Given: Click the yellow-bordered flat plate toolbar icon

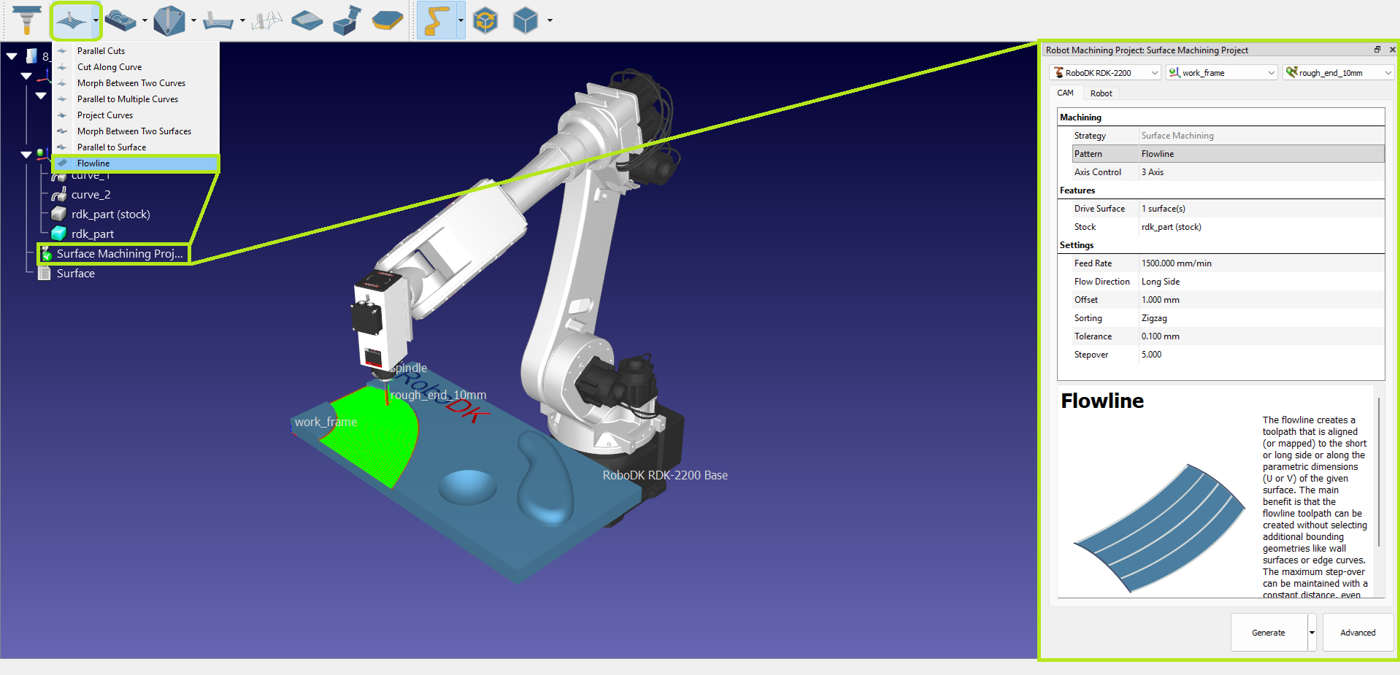Looking at the screenshot, I should (x=387, y=20).
